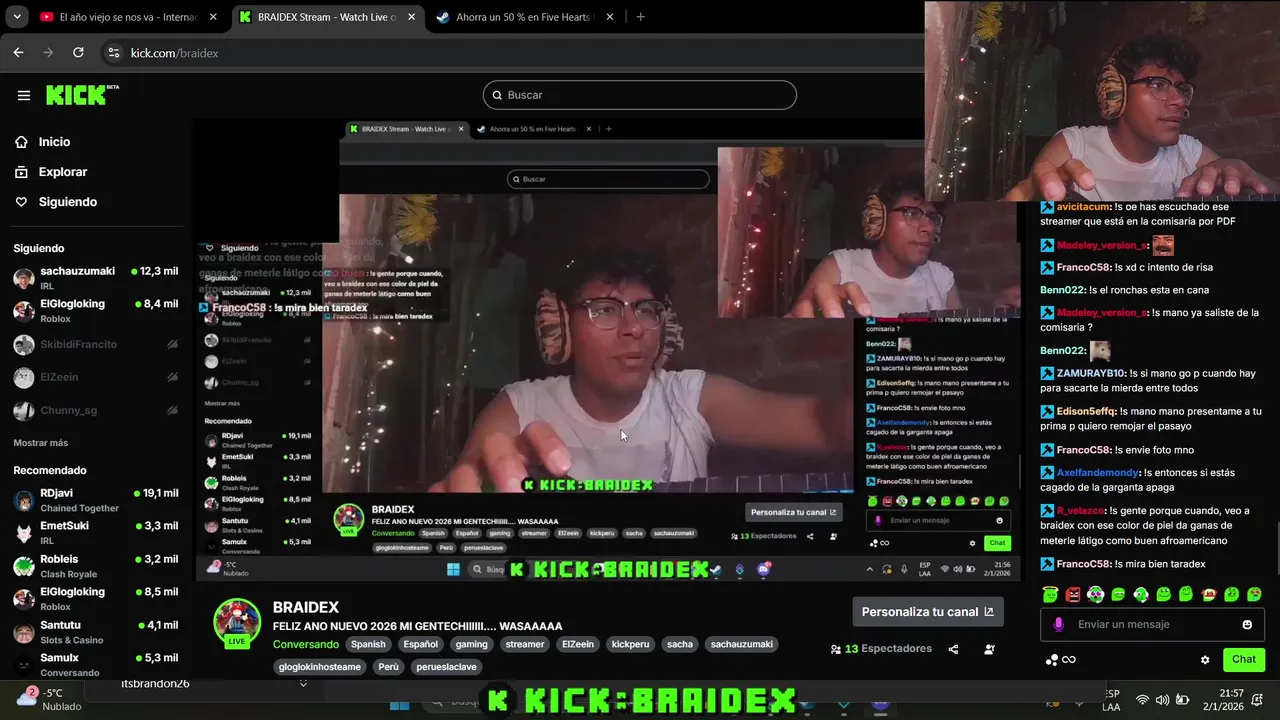Open the volume speaker tray icon
The image size is (1280, 720).
1163,700
